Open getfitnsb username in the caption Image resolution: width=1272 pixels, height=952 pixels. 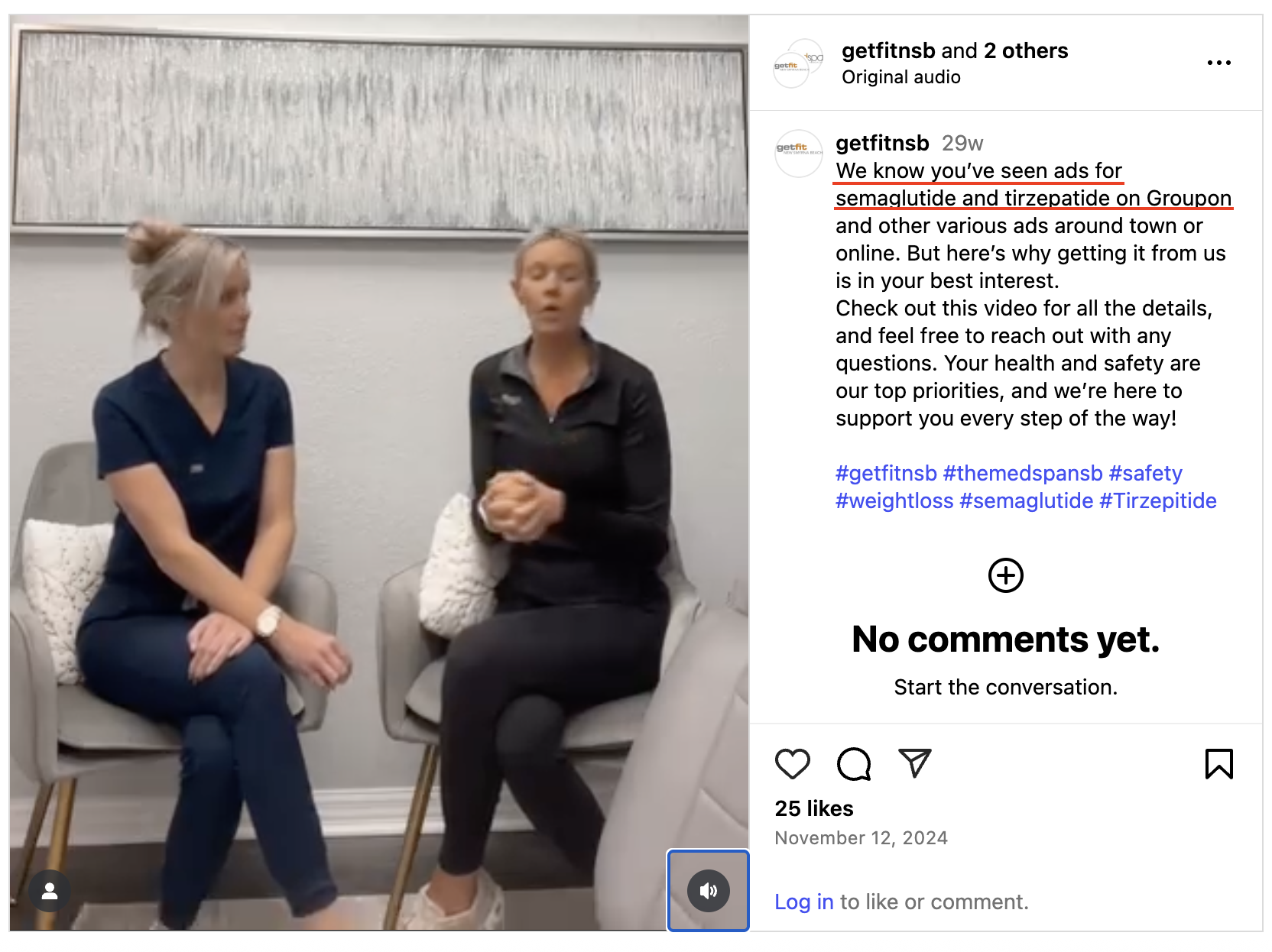pos(882,143)
